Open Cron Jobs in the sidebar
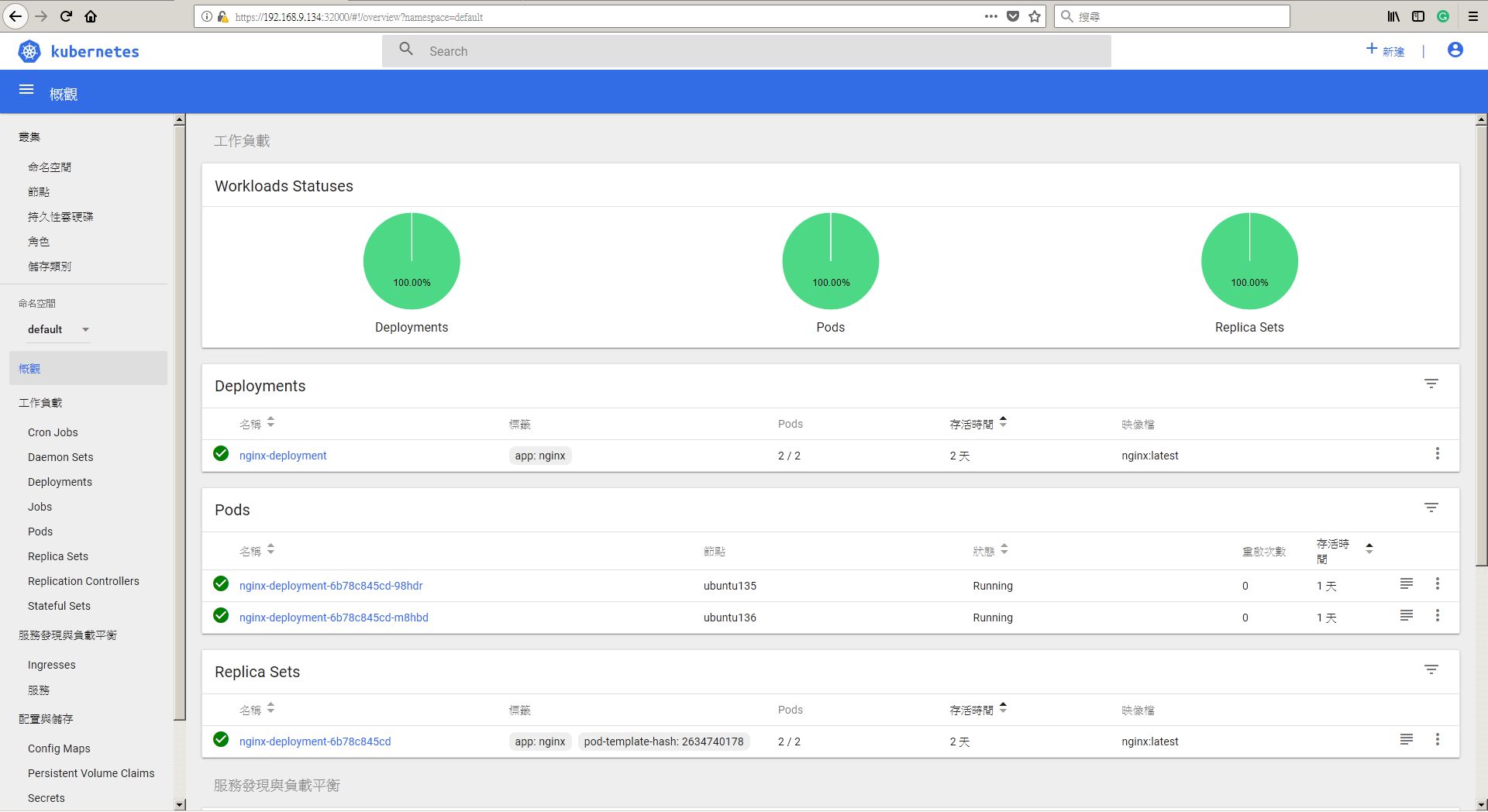The height and width of the screenshot is (812, 1488). coord(53,432)
